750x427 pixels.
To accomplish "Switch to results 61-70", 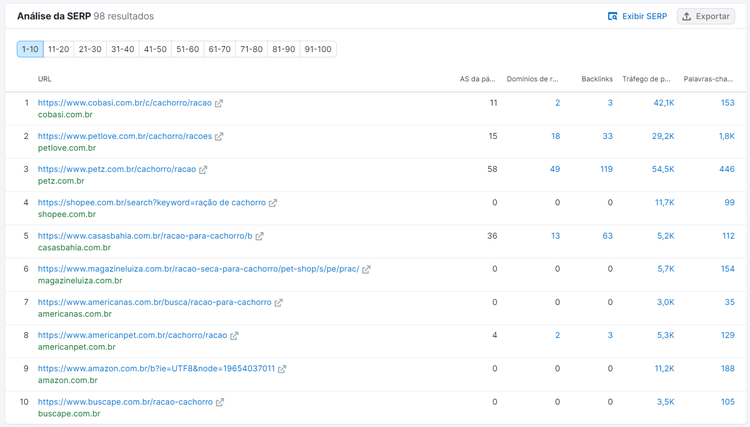I will click(x=220, y=49).
